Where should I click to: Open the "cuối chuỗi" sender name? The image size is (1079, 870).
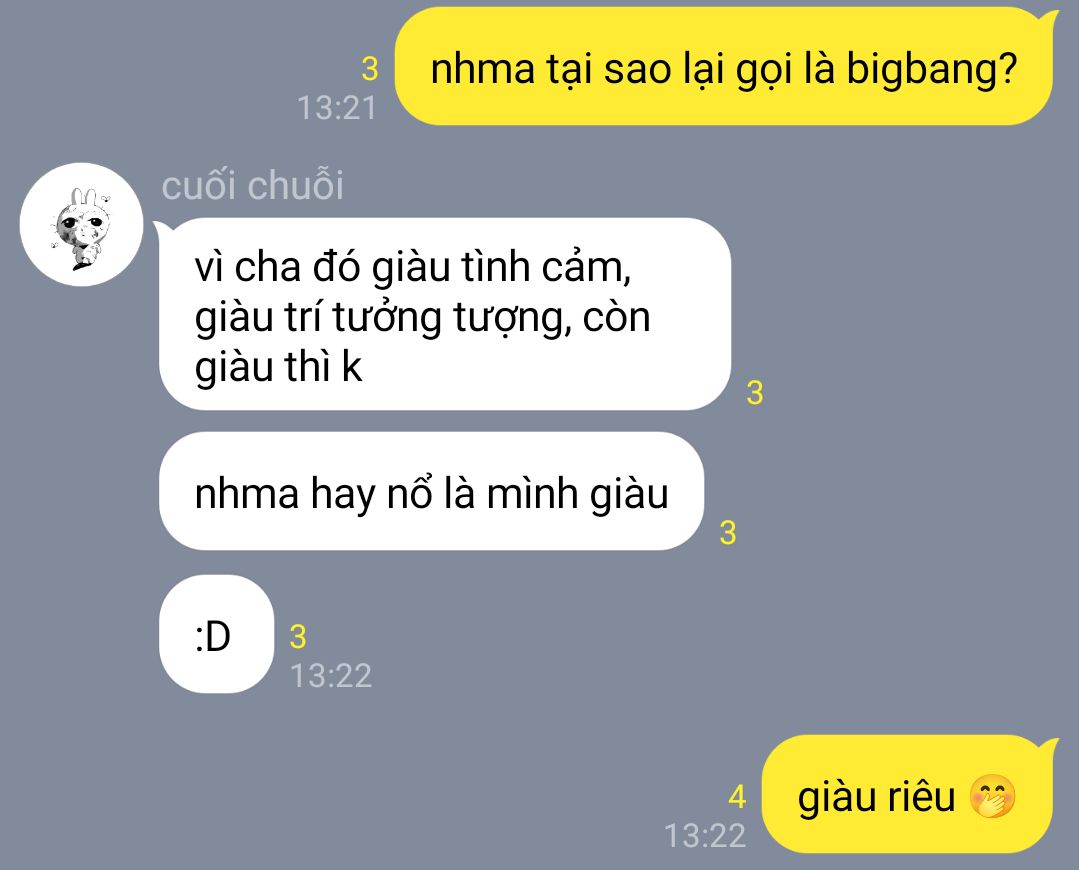pyautogui.click(x=253, y=186)
